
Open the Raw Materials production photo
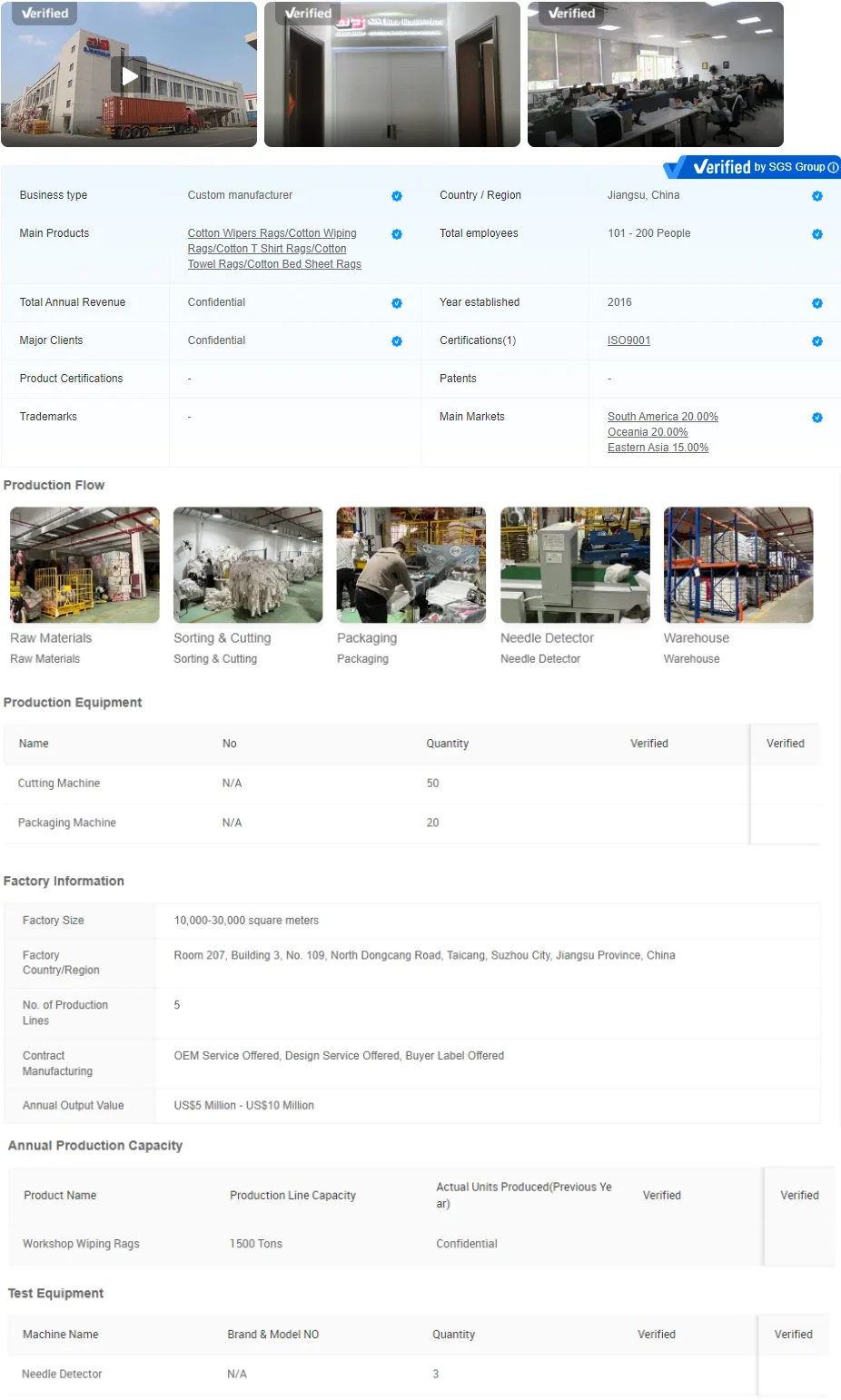[84, 565]
